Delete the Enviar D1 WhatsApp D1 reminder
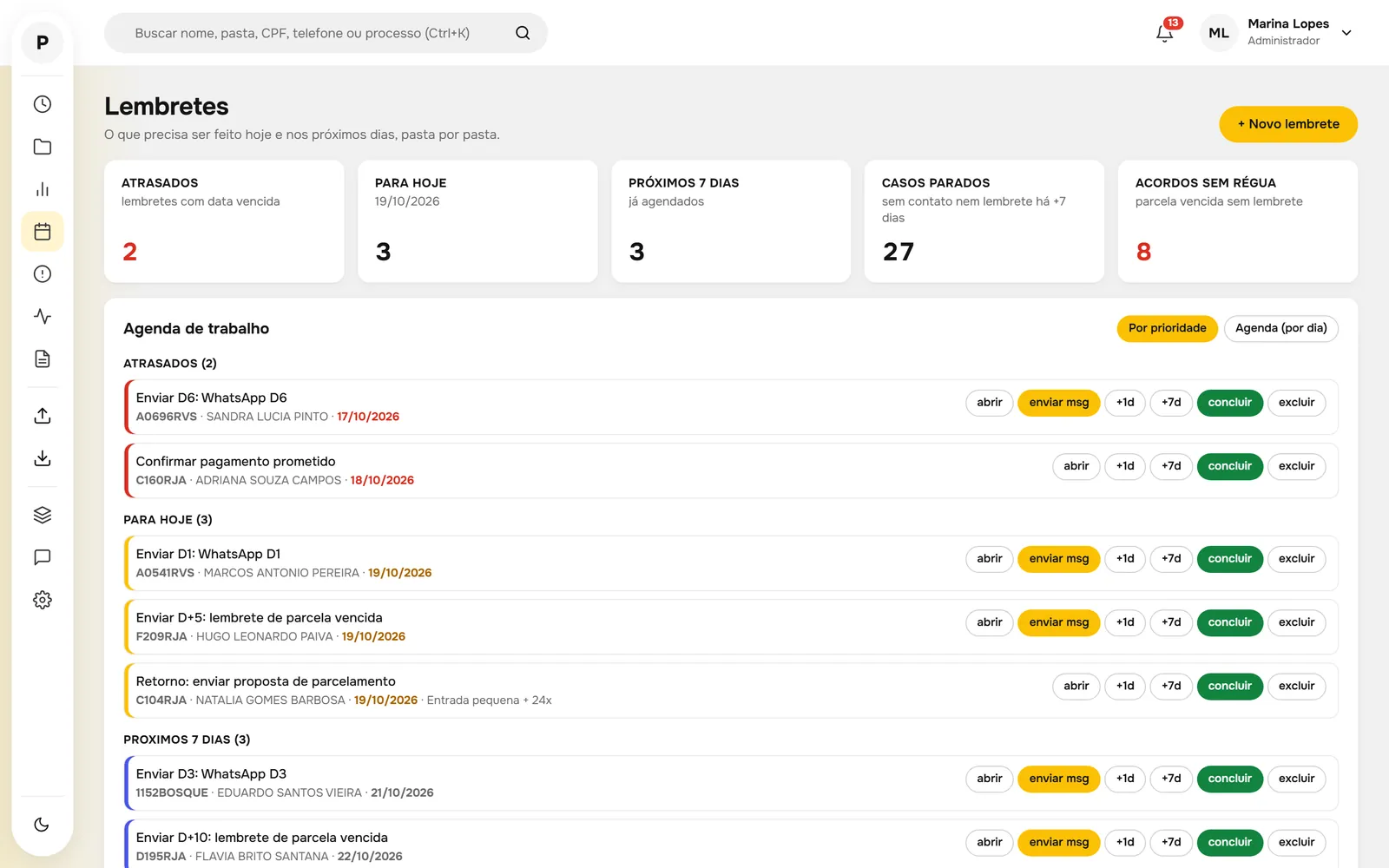Viewport: 1389px width, 868px height. coord(1296,559)
